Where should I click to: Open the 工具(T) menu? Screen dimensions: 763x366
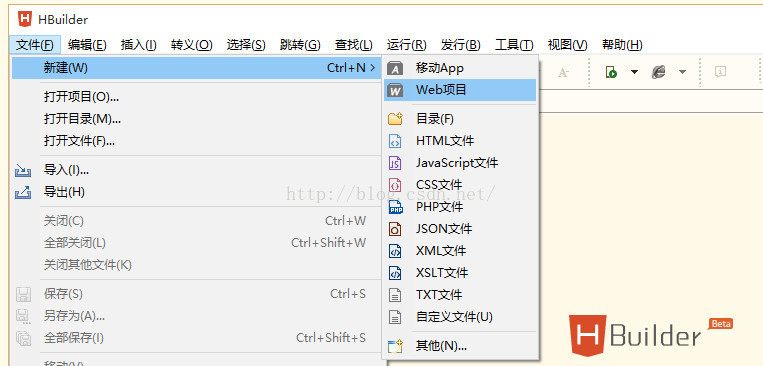click(x=514, y=45)
